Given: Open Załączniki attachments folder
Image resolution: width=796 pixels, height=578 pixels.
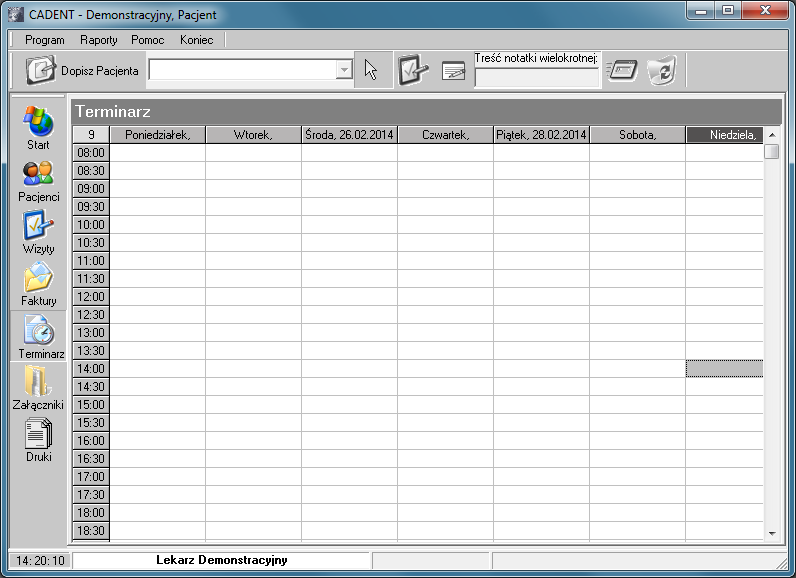Looking at the screenshot, I should coord(38,387).
